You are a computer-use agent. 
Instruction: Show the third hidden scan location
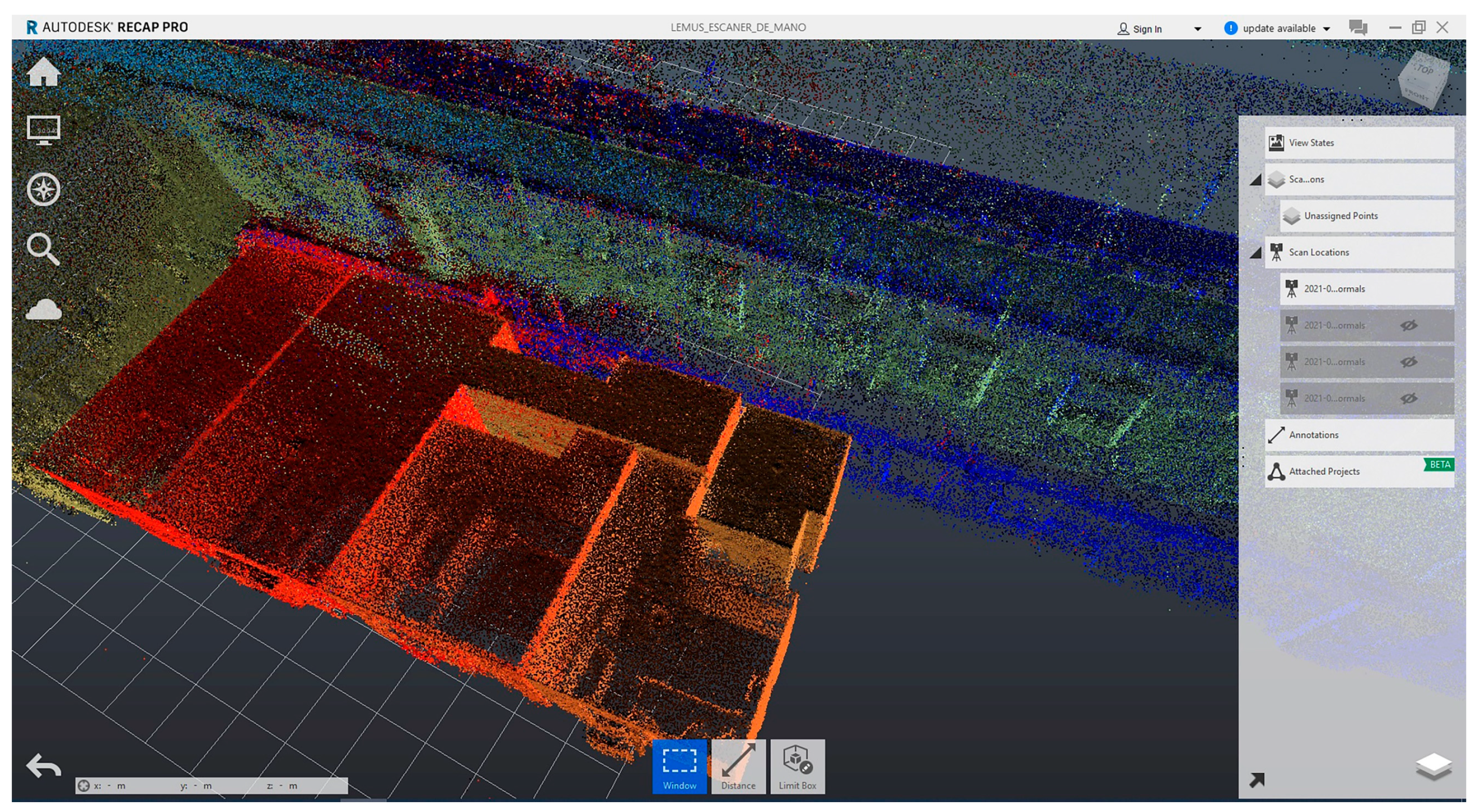tap(1408, 362)
